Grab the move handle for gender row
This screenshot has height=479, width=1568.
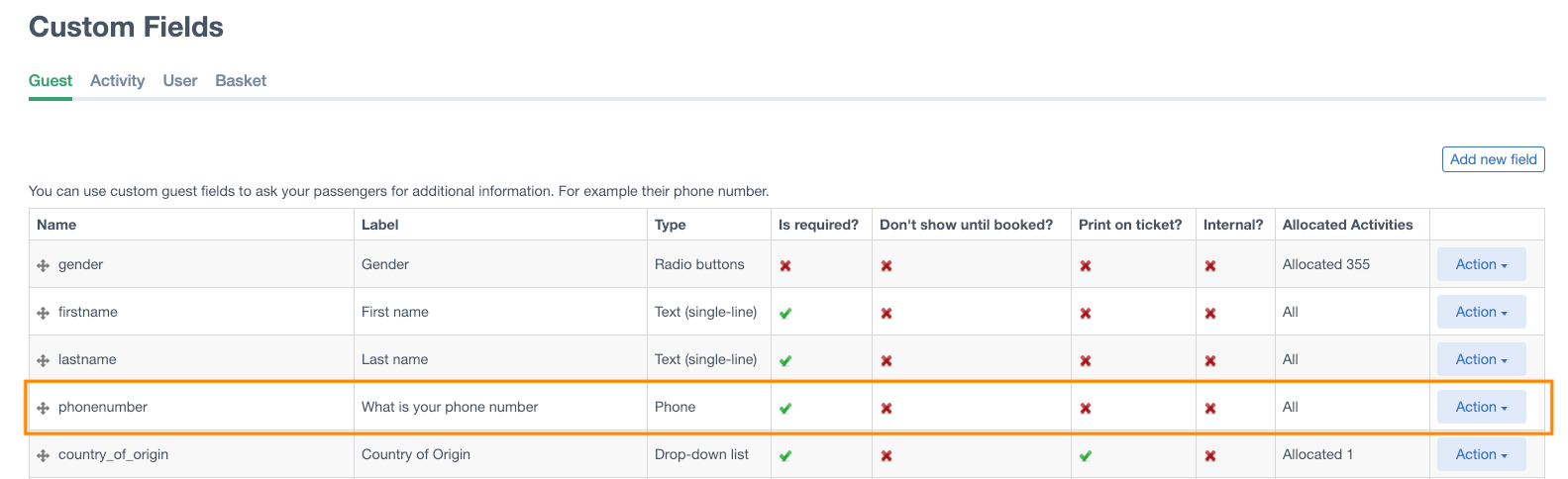pyautogui.click(x=44, y=265)
